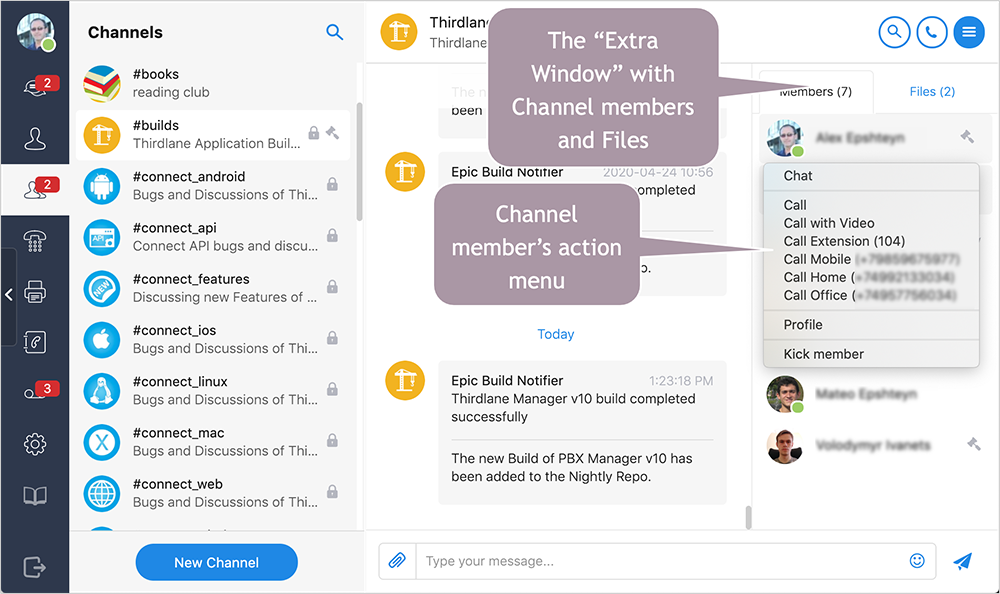Start a call with phone icon in header
1000x594 pixels.
tap(931, 32)
